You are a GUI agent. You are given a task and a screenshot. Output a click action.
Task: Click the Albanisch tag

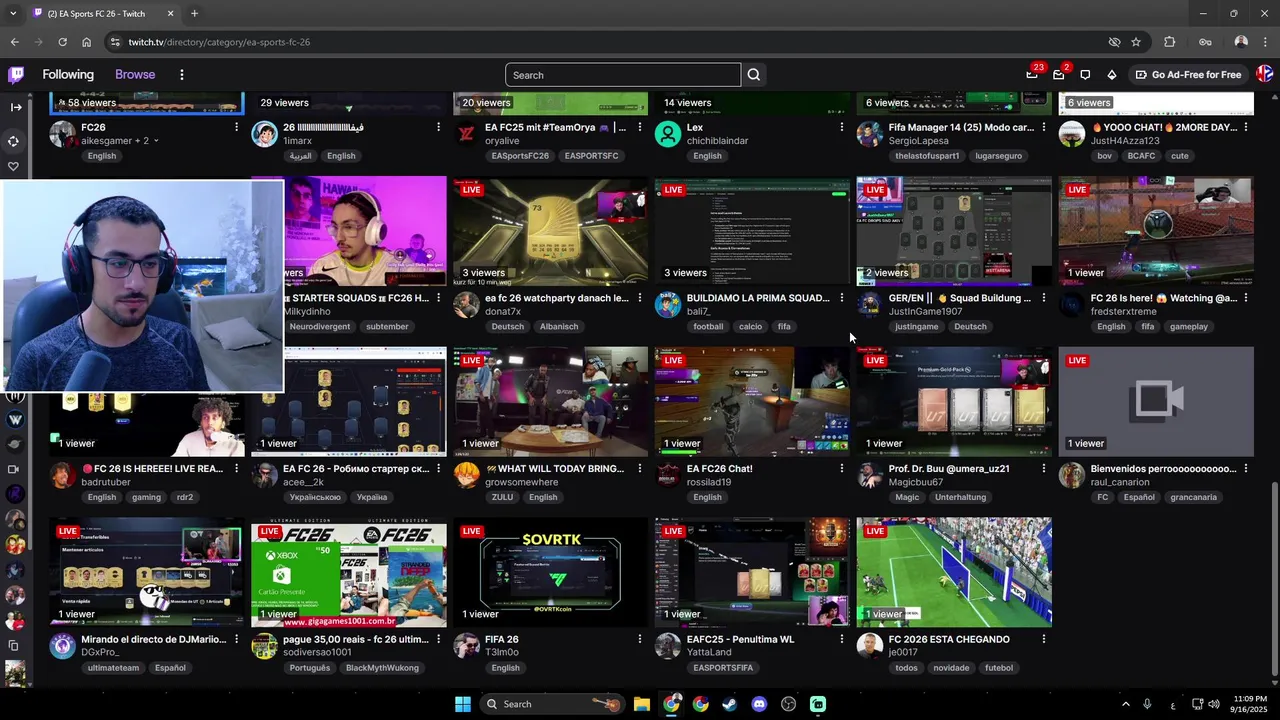[559, 327]
